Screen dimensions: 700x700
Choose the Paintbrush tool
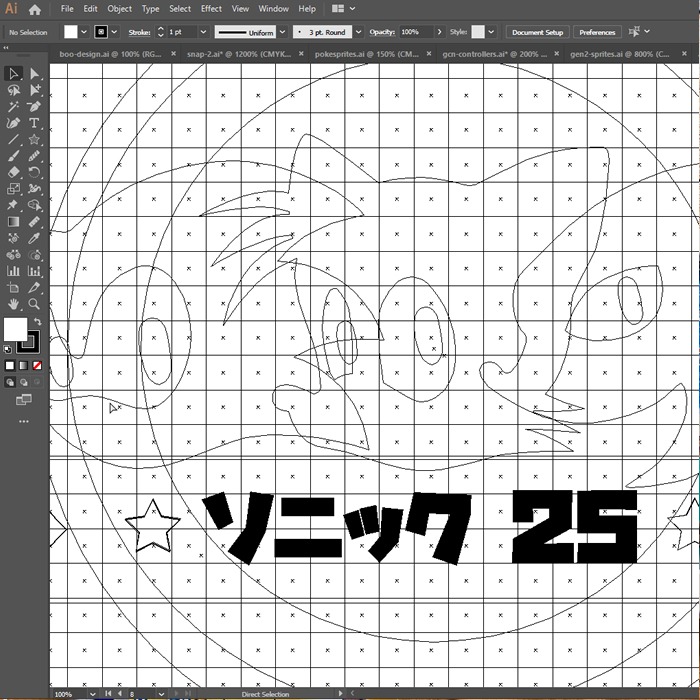[x=13, y=156]
